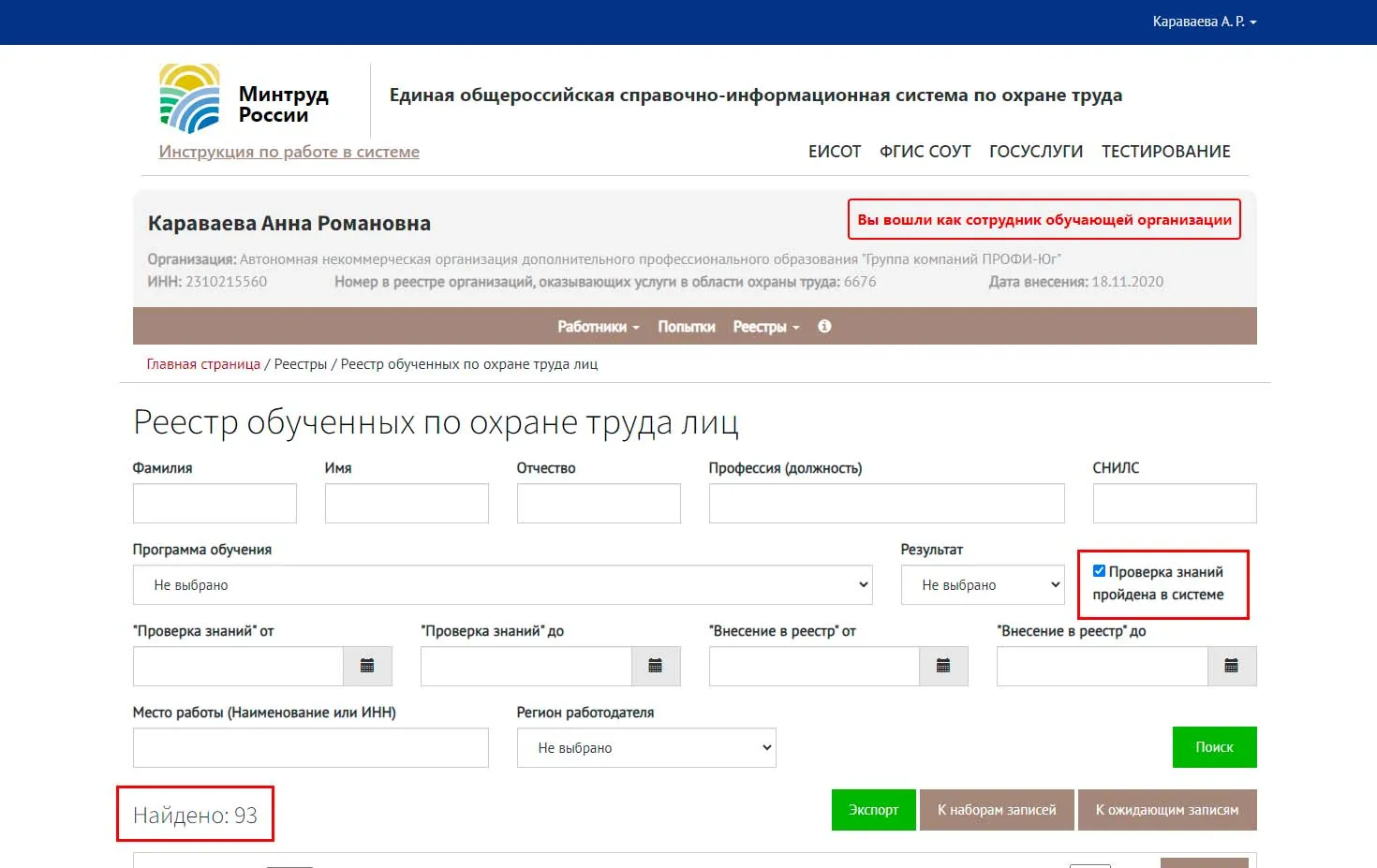Open the calendar picker for 'Внесение в реестр от'
The width and height of the screenshot is (1377, 868).
pyautogui.click(x=944, y=666)
